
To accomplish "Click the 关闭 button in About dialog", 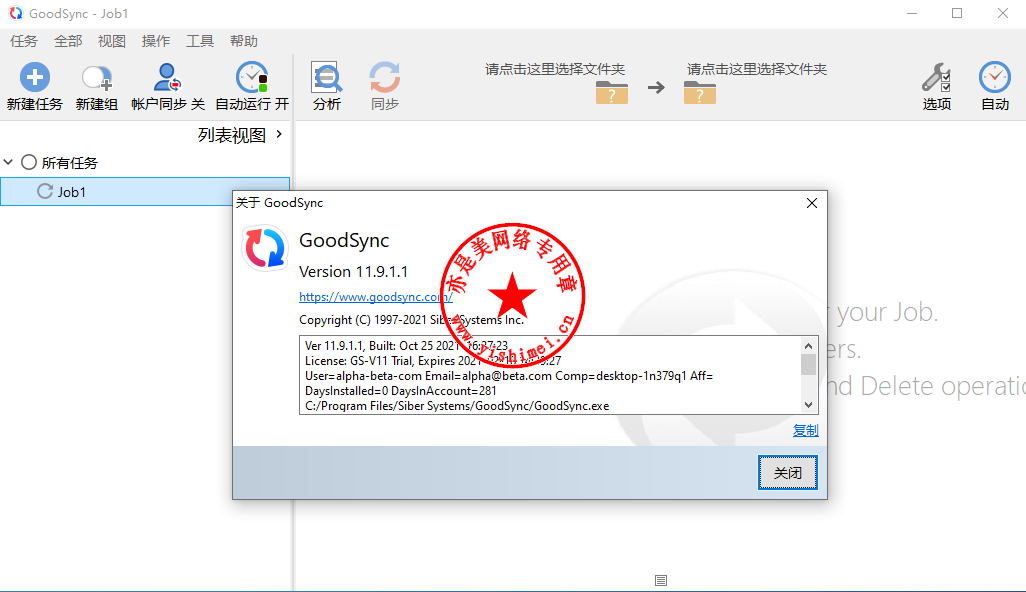I will click(788, 472).
